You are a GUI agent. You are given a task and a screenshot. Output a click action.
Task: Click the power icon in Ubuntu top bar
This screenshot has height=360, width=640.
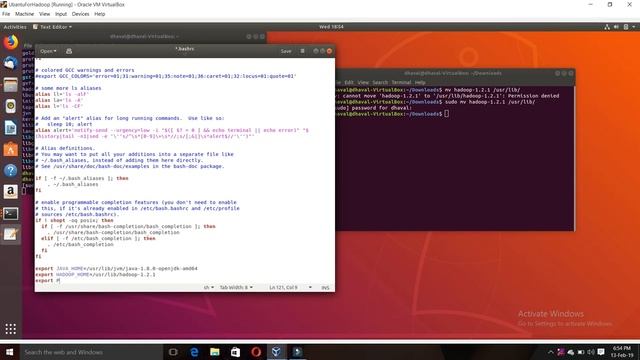coord(626,27)
